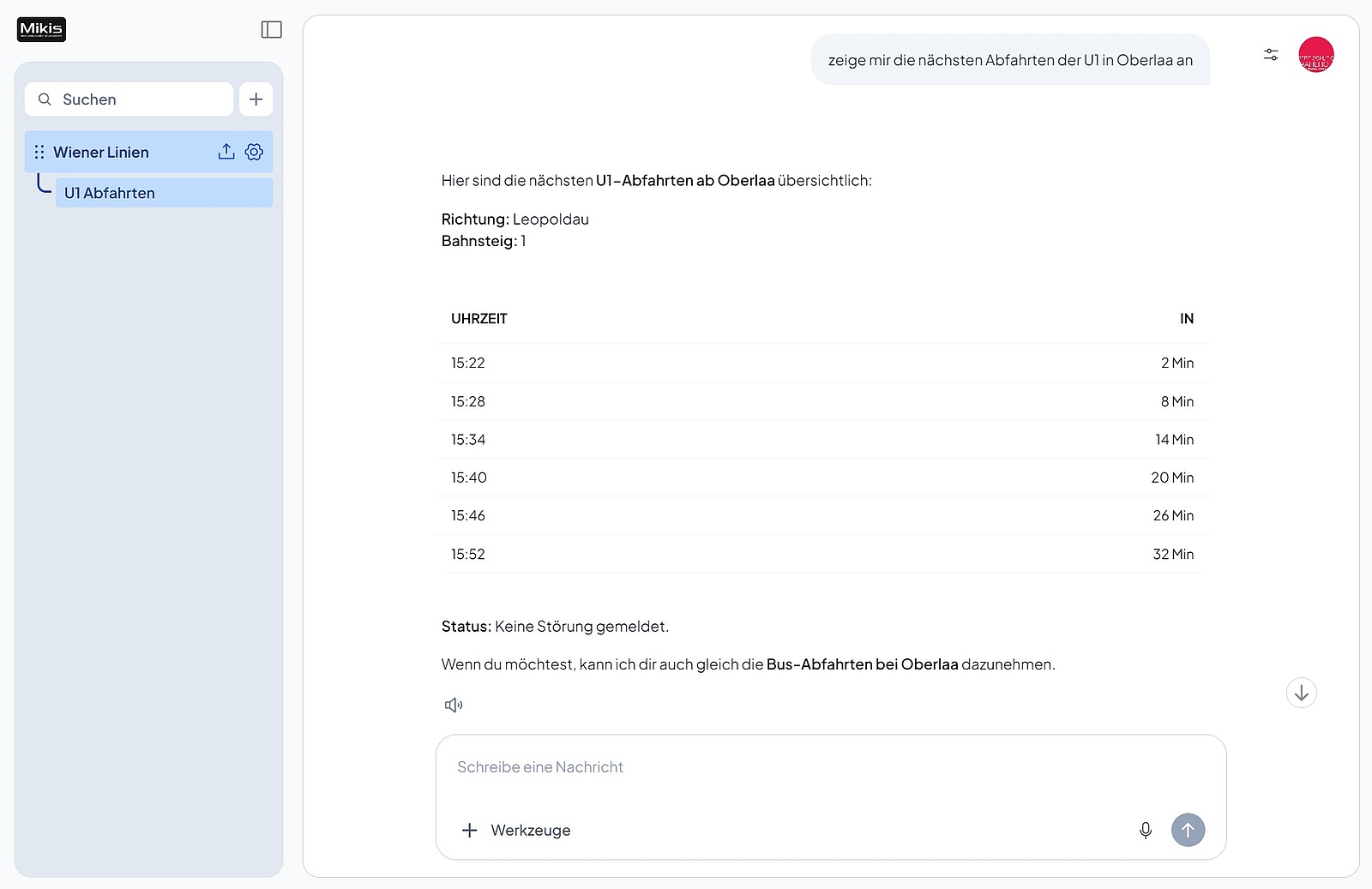
Task: Open the user profile avatar menu
Action: [x=1315, y=55]
